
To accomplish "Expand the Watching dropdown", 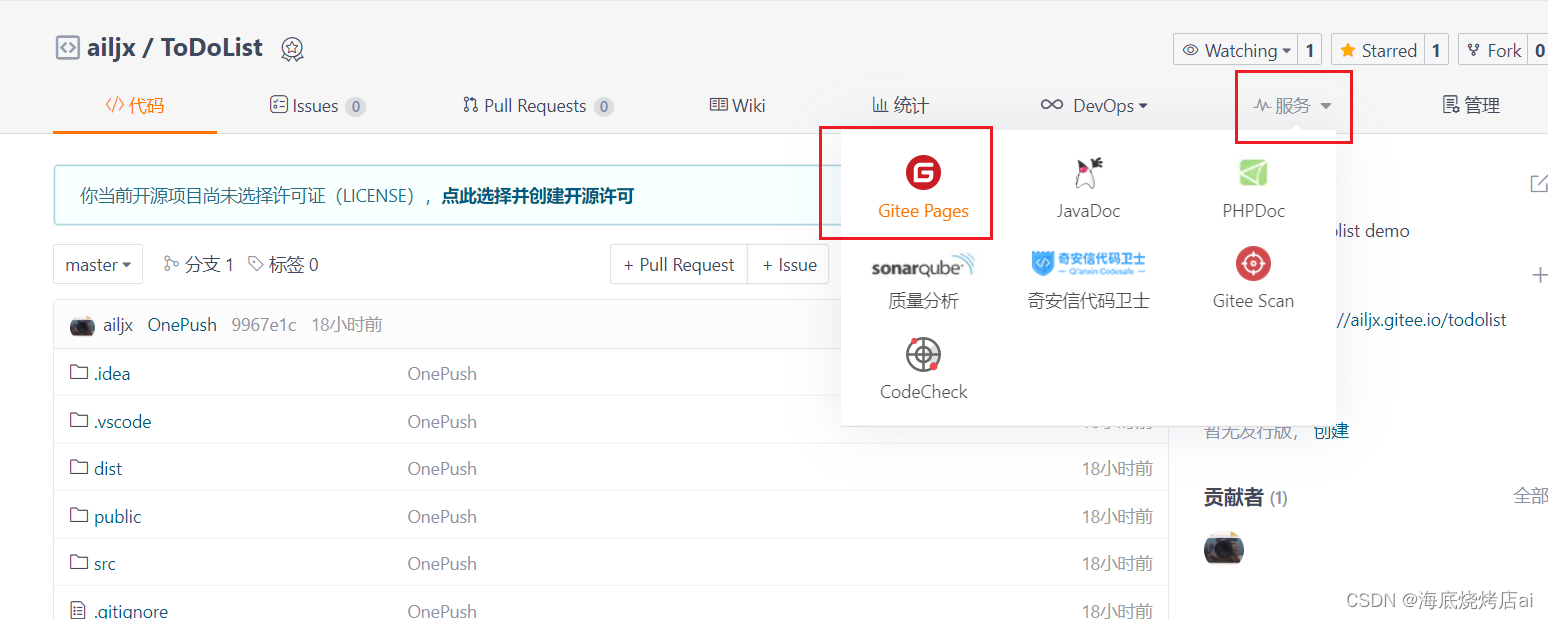I will 1237,50.
